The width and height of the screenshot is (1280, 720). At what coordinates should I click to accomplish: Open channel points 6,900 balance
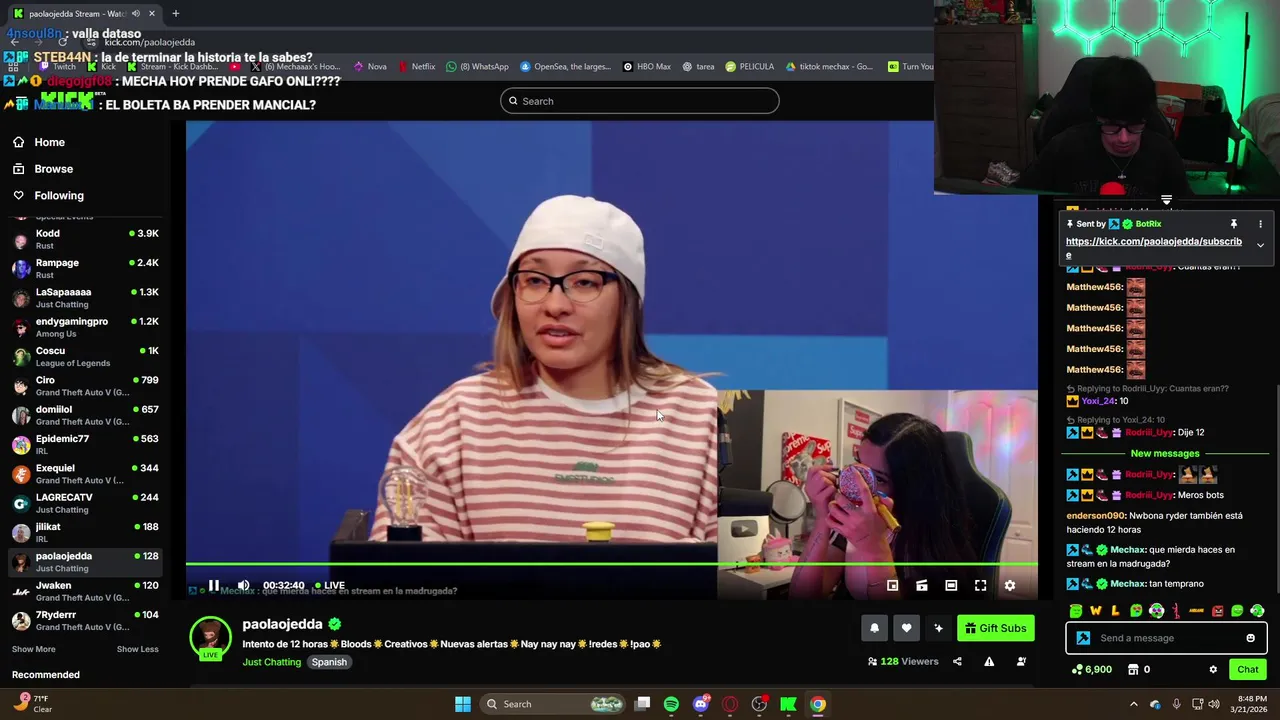pos(1091,670)
